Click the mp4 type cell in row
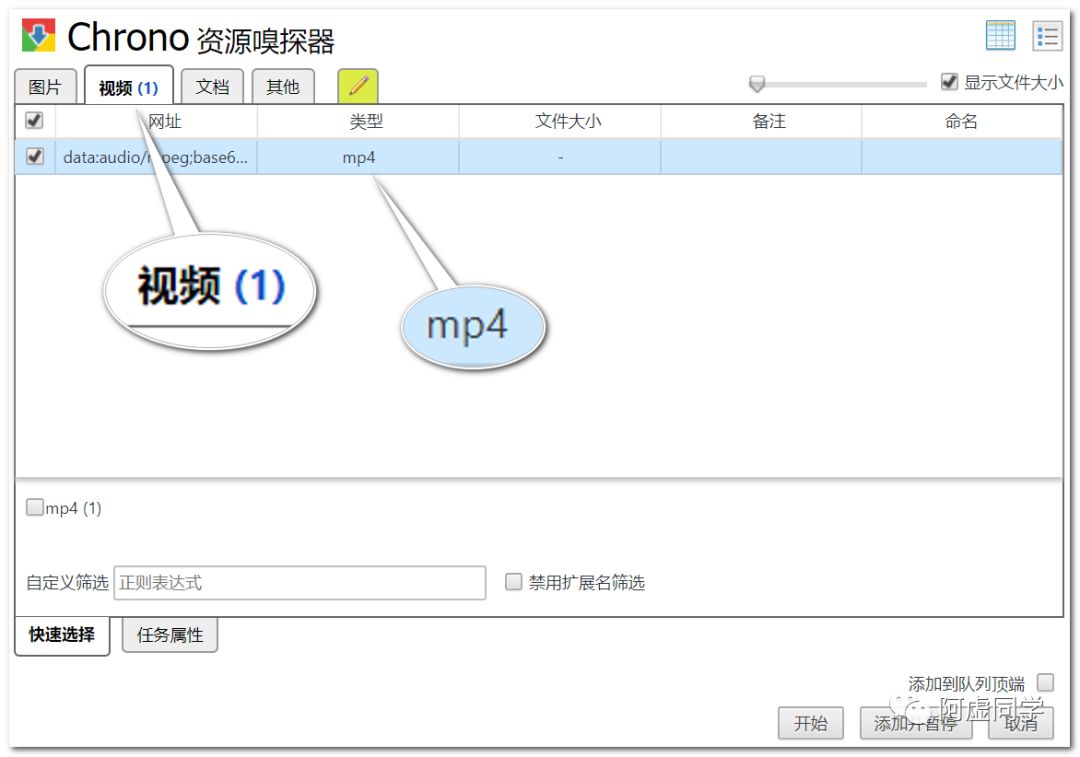Viewport: 1080px width, 757px height. [358, 157]
